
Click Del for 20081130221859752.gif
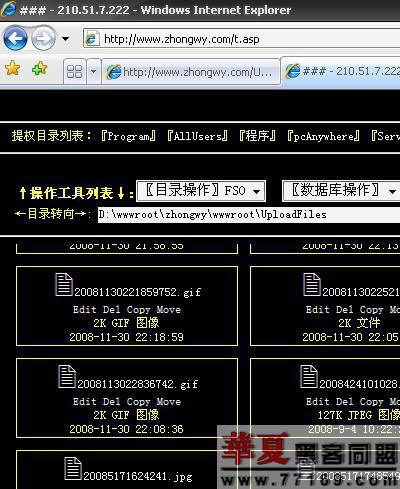click(x=111, y=310)
